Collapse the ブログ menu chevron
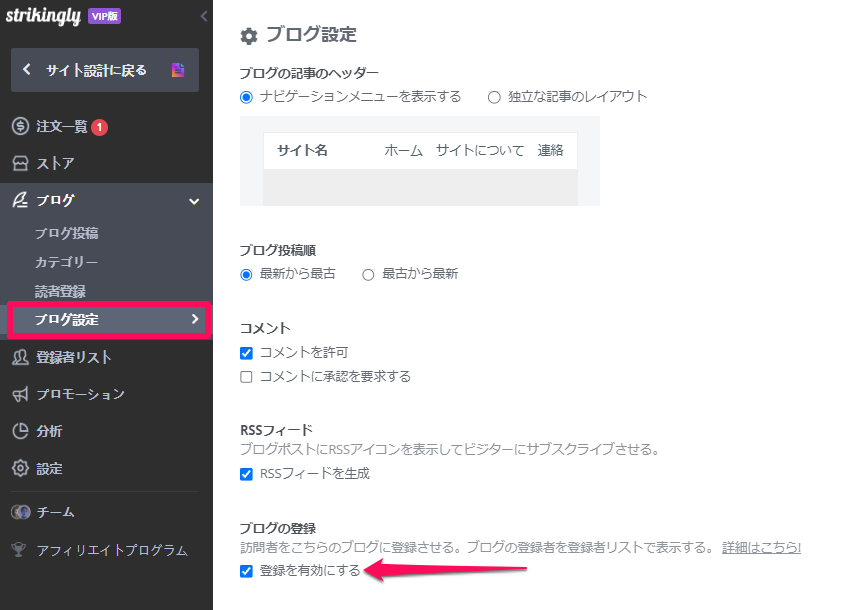 (194, 202)
